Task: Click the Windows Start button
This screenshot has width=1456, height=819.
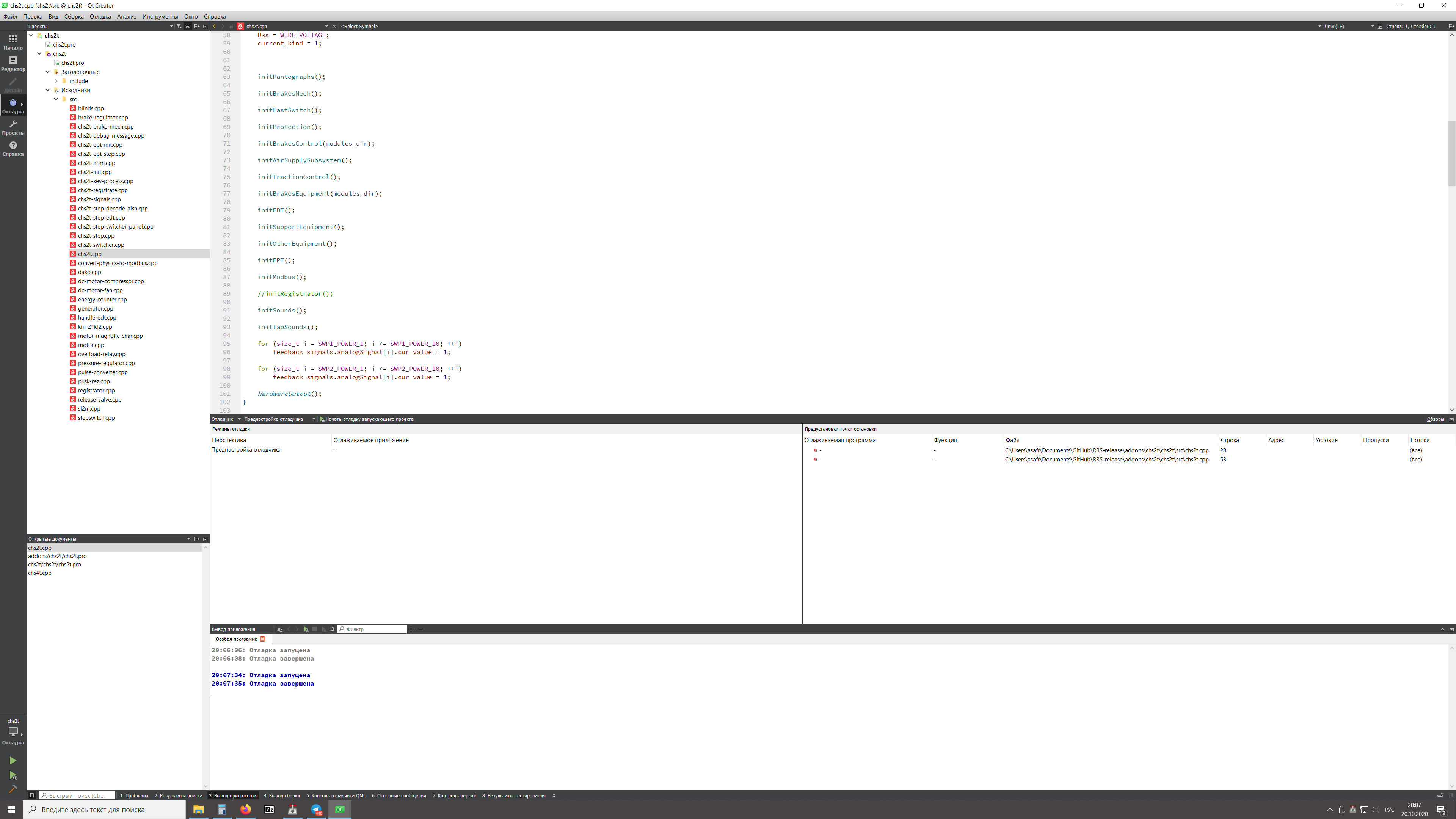Action: tap(11, 810)
